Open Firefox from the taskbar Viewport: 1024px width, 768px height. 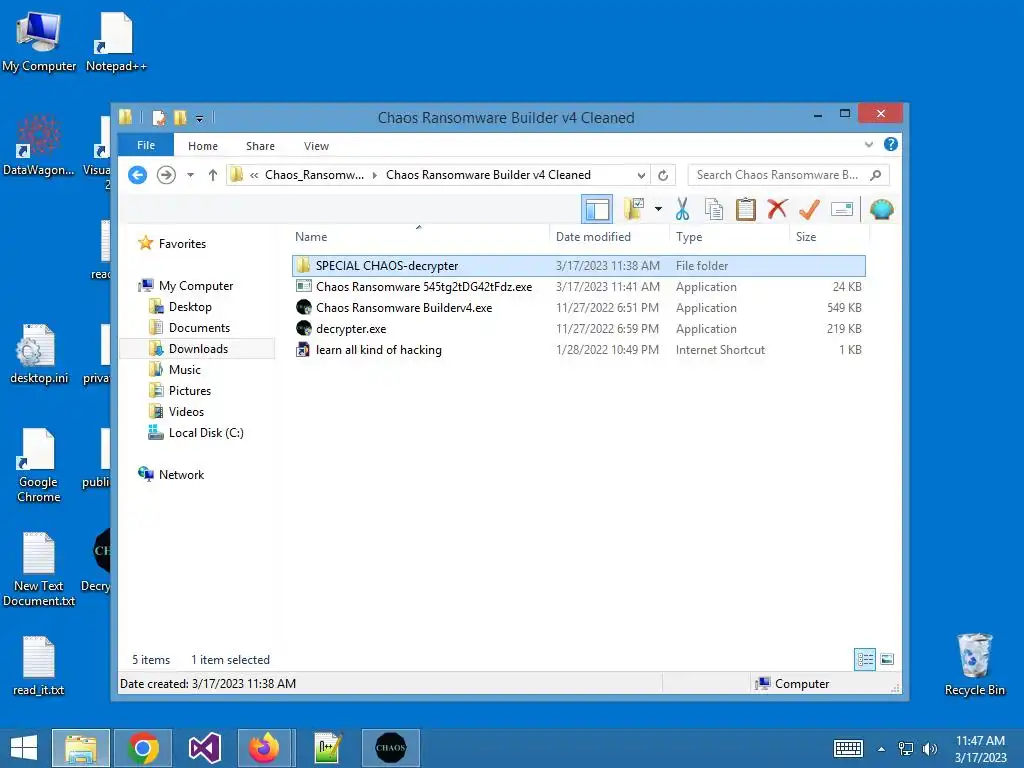pos(264,748)
